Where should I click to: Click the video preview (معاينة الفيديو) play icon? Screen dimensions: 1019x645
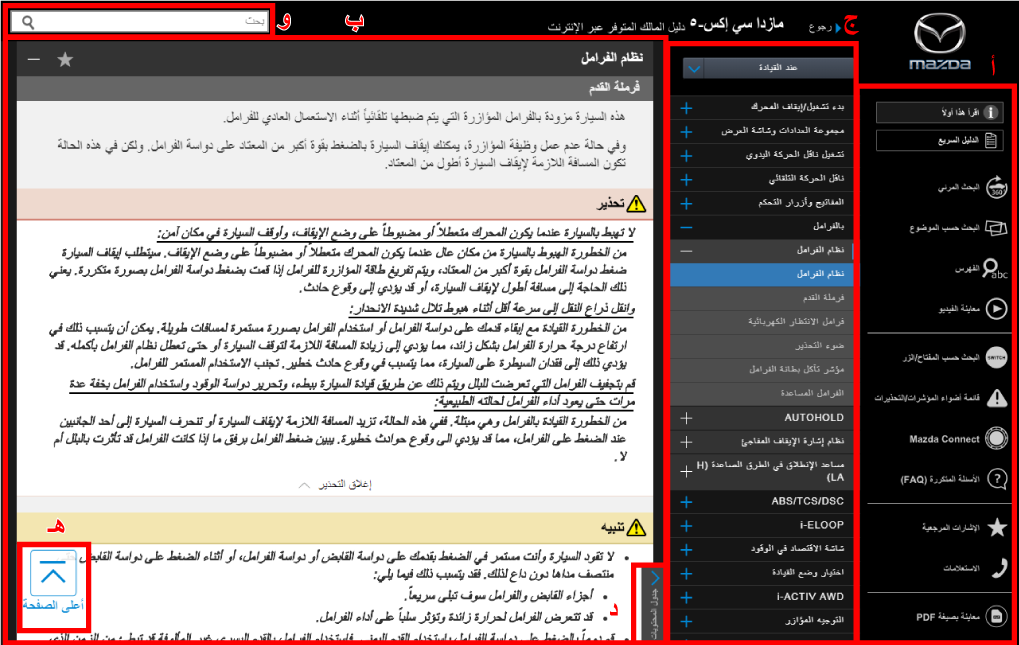click(x=996, y=309)
